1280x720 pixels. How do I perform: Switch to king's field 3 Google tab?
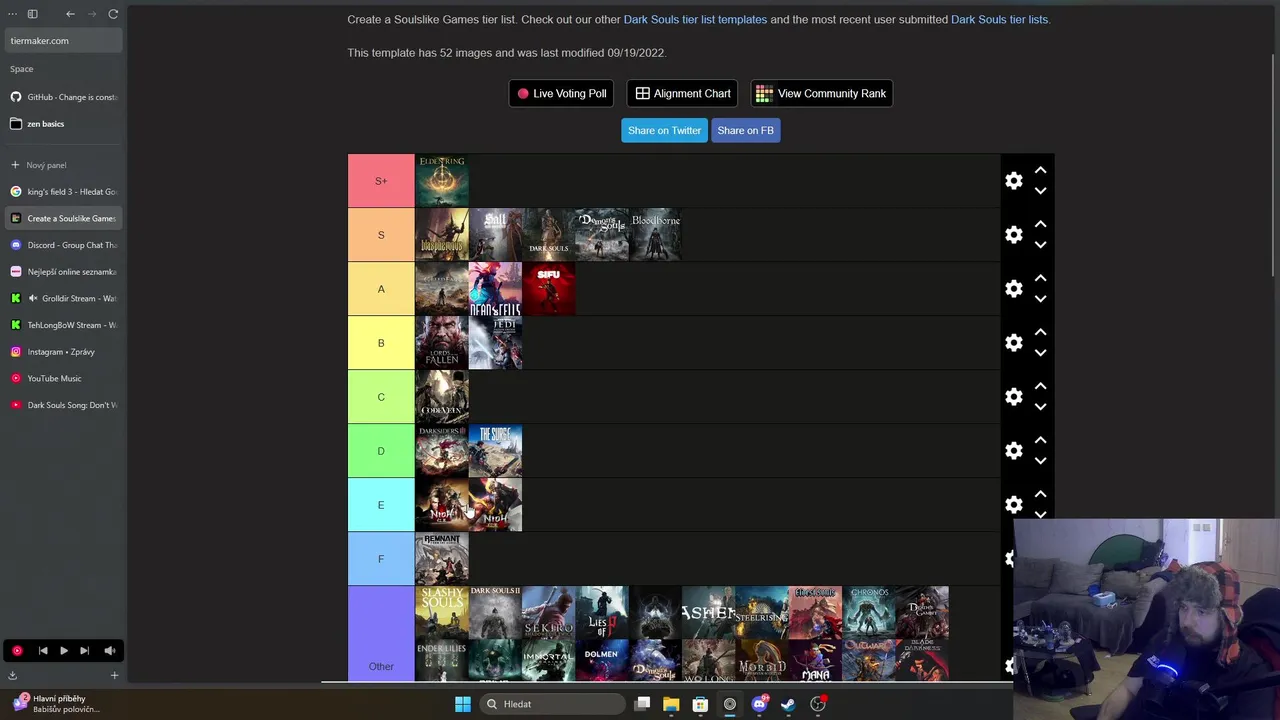coord(63,191)
